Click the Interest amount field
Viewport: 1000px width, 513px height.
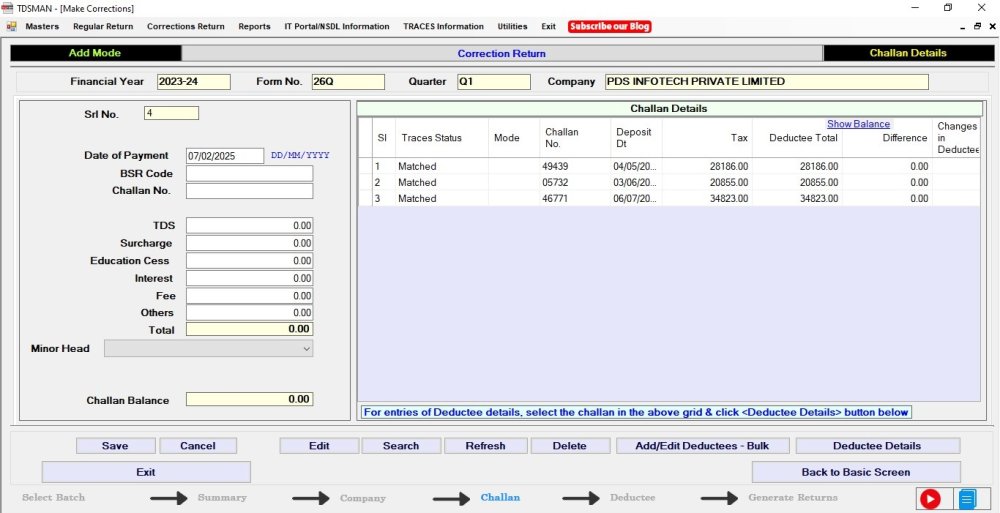click(x=249, y=278)
